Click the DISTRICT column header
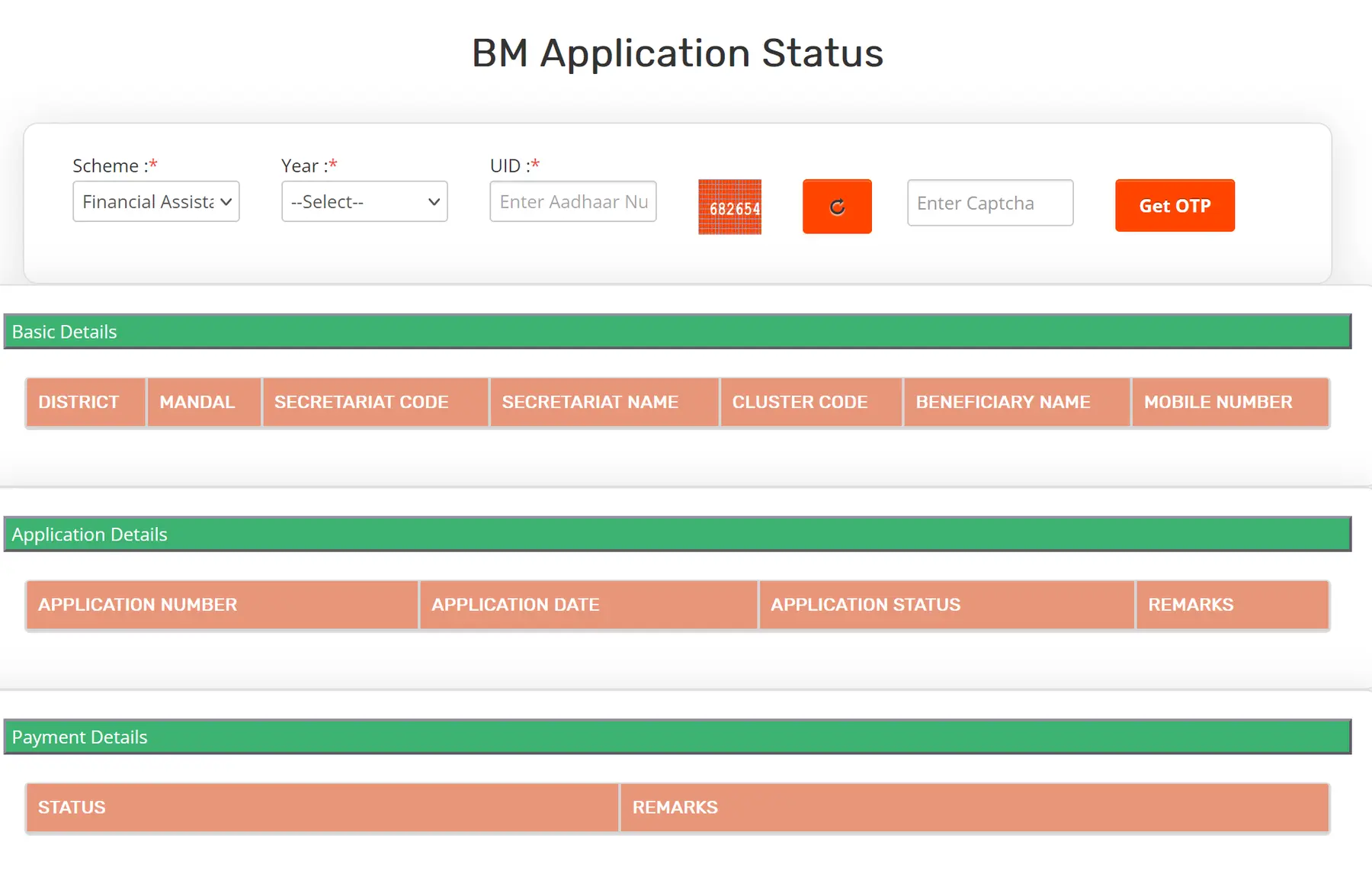The image size is (1372, 877). (79, 402)
